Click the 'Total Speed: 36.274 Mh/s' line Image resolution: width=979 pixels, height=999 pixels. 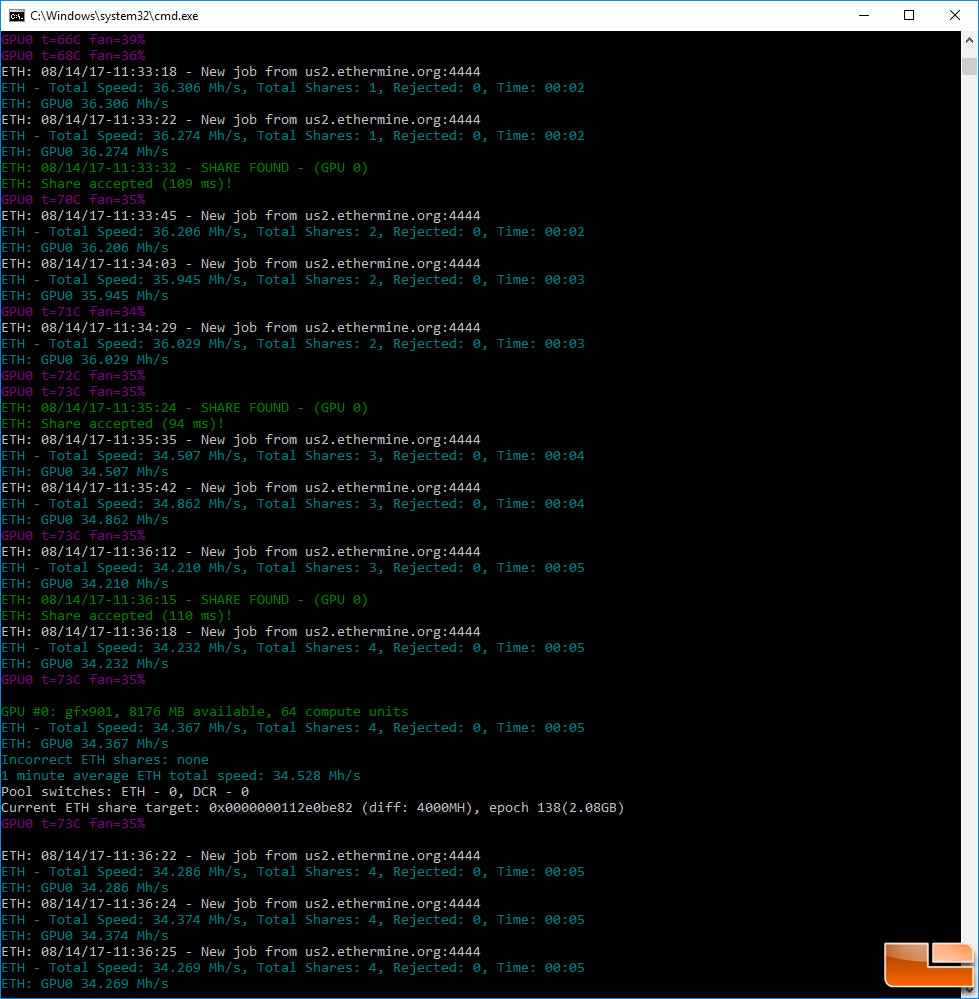(292, 135)
